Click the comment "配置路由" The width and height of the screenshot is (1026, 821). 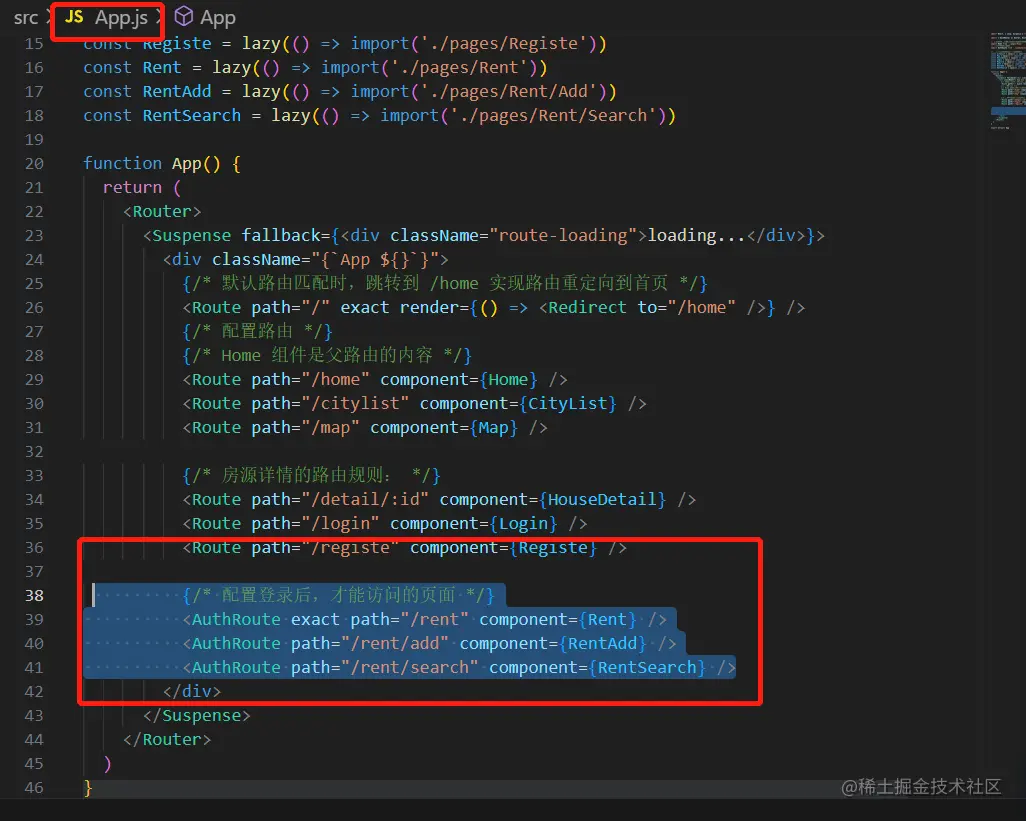click(x=257, y=332)
